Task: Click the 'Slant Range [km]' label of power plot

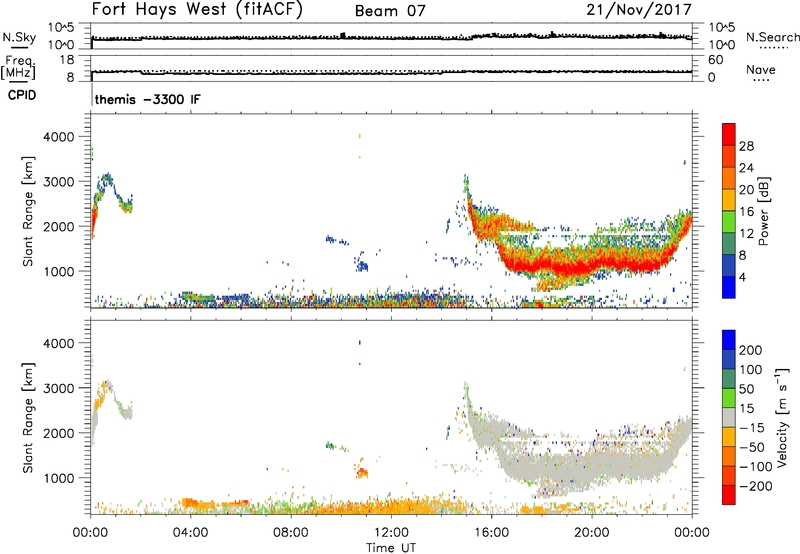Action: click(28, 211)
